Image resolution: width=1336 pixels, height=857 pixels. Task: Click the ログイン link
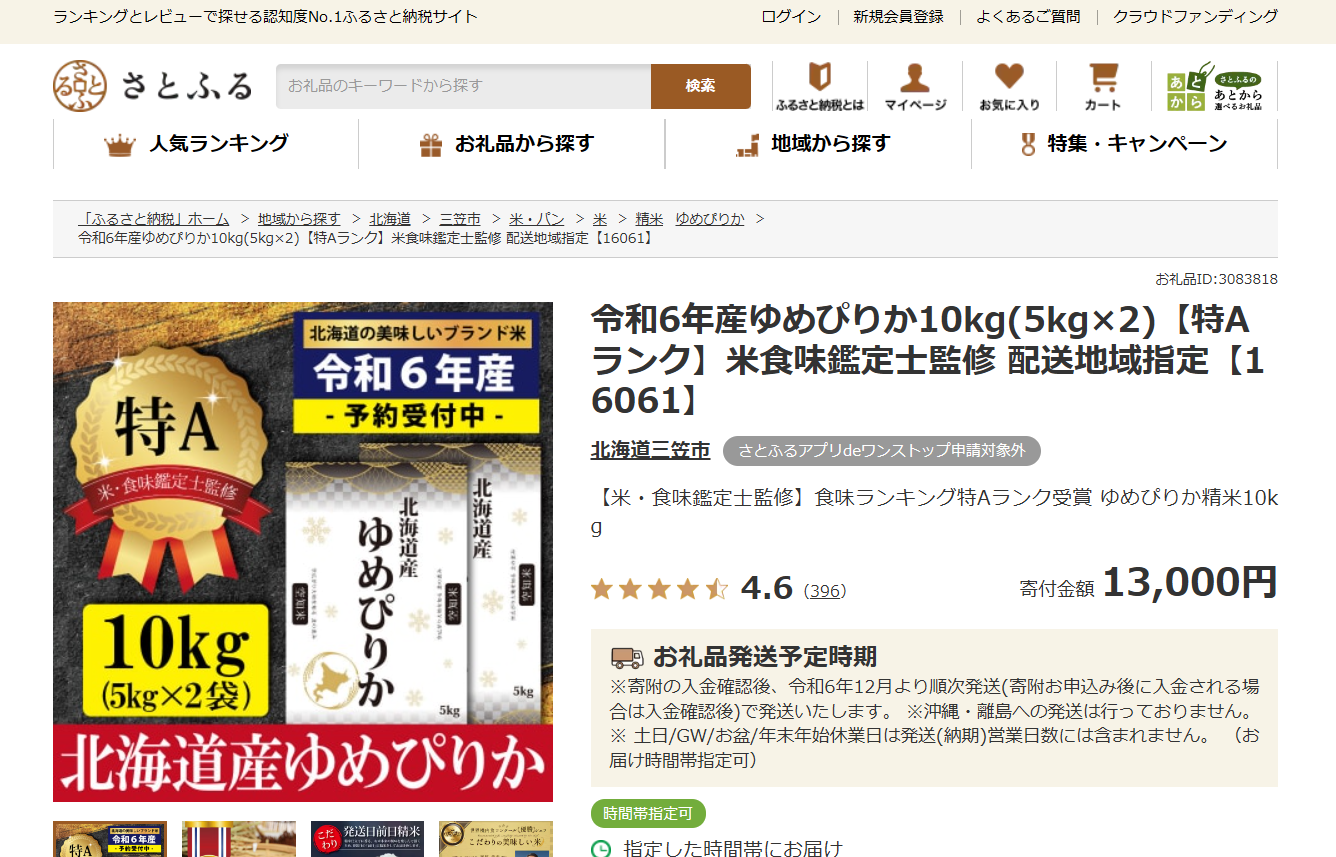(791, 17)
